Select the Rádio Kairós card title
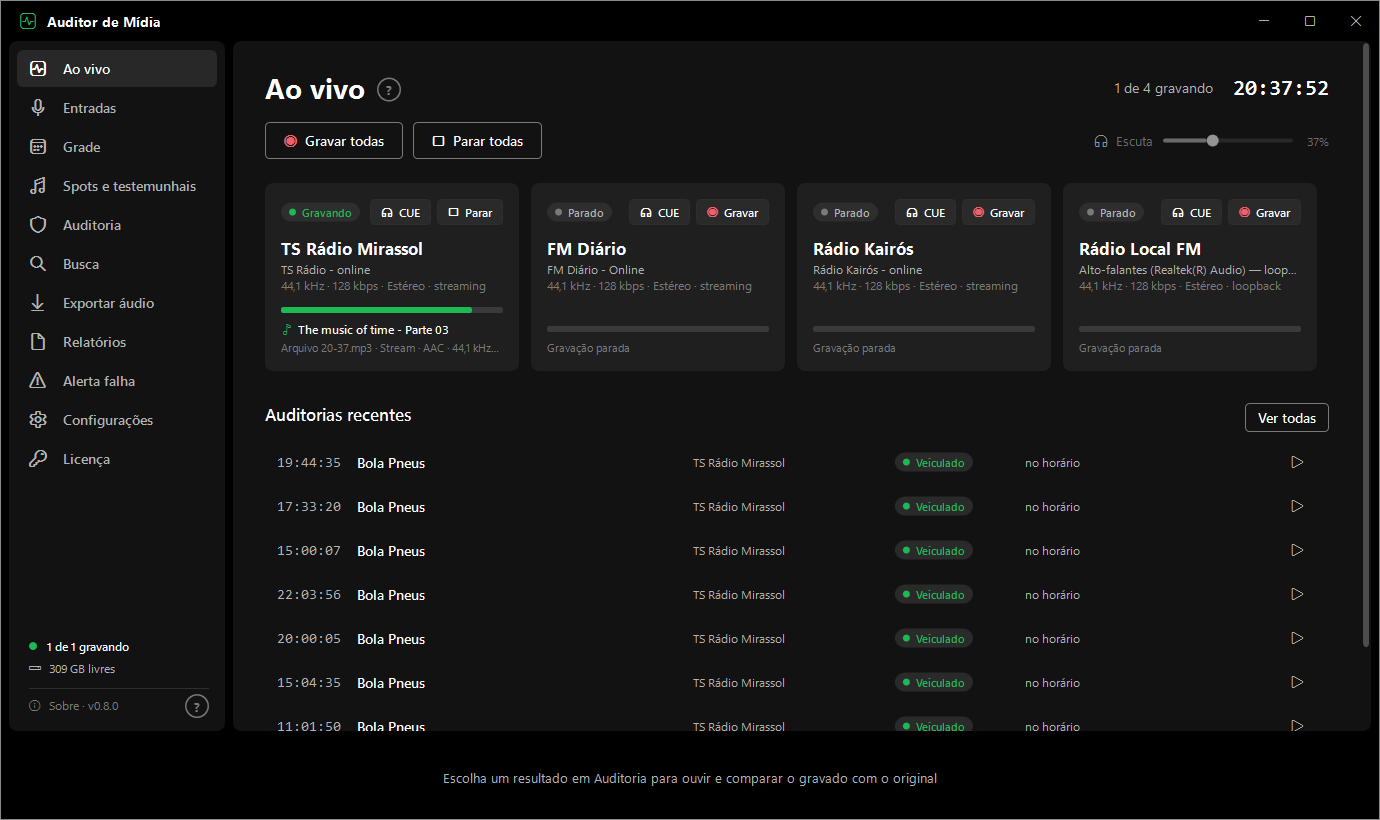This screenshot has height=820, width=1380. point(864,249)
